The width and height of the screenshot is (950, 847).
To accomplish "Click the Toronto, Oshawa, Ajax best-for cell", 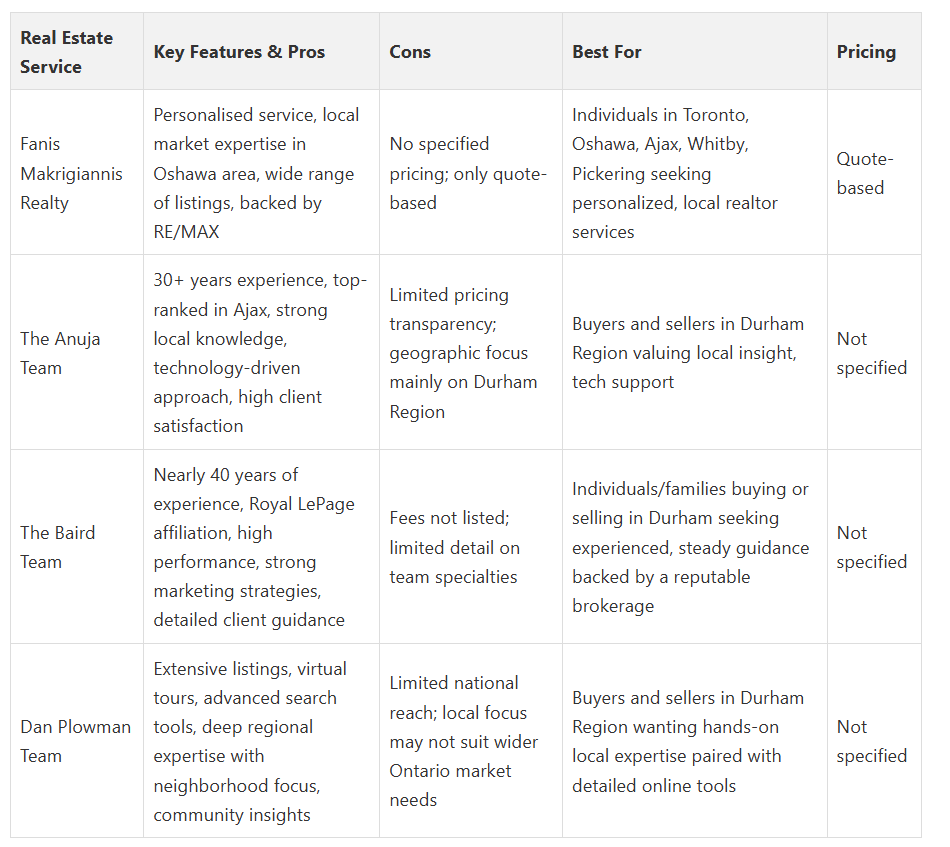I will pyautogui.click(x=674, y=173).
